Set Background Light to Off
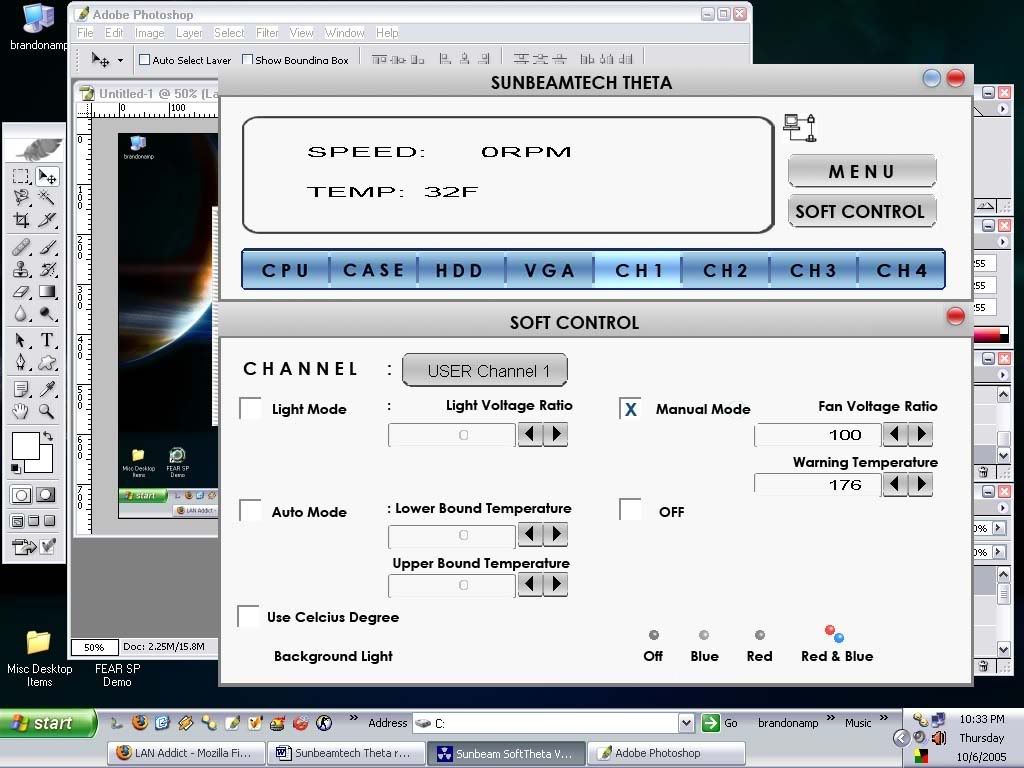This screenshot has height=768, width=1024. (x=654, y=635)
